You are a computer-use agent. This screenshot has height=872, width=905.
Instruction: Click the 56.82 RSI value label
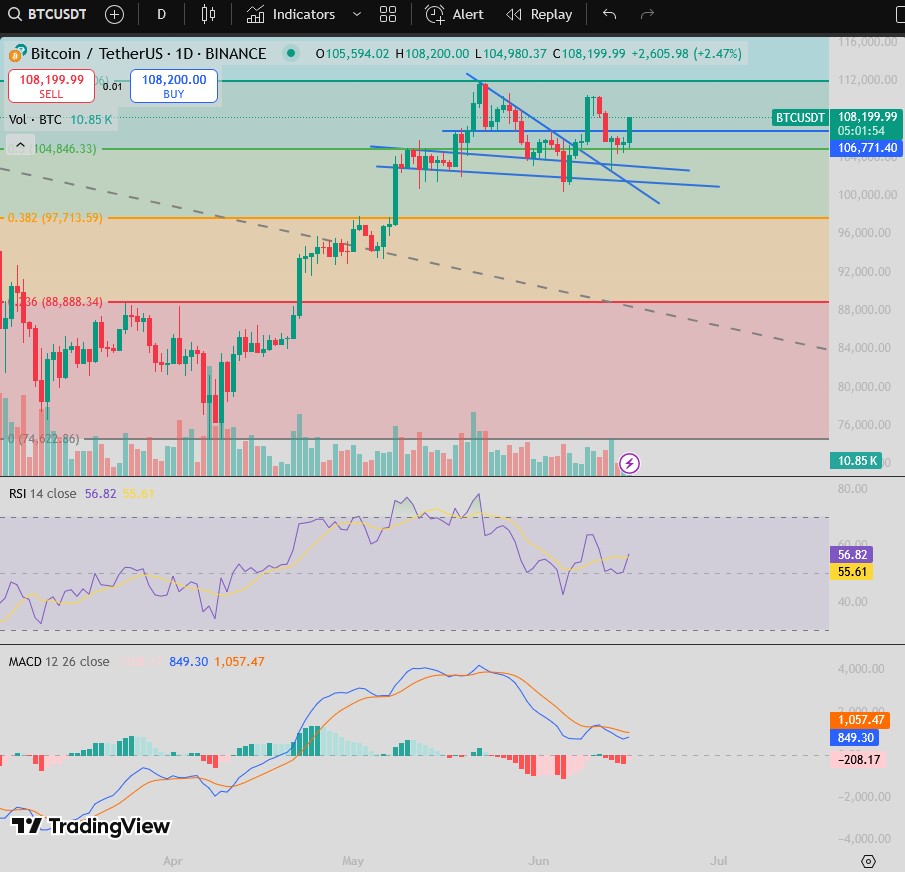[x=852, y=555]
